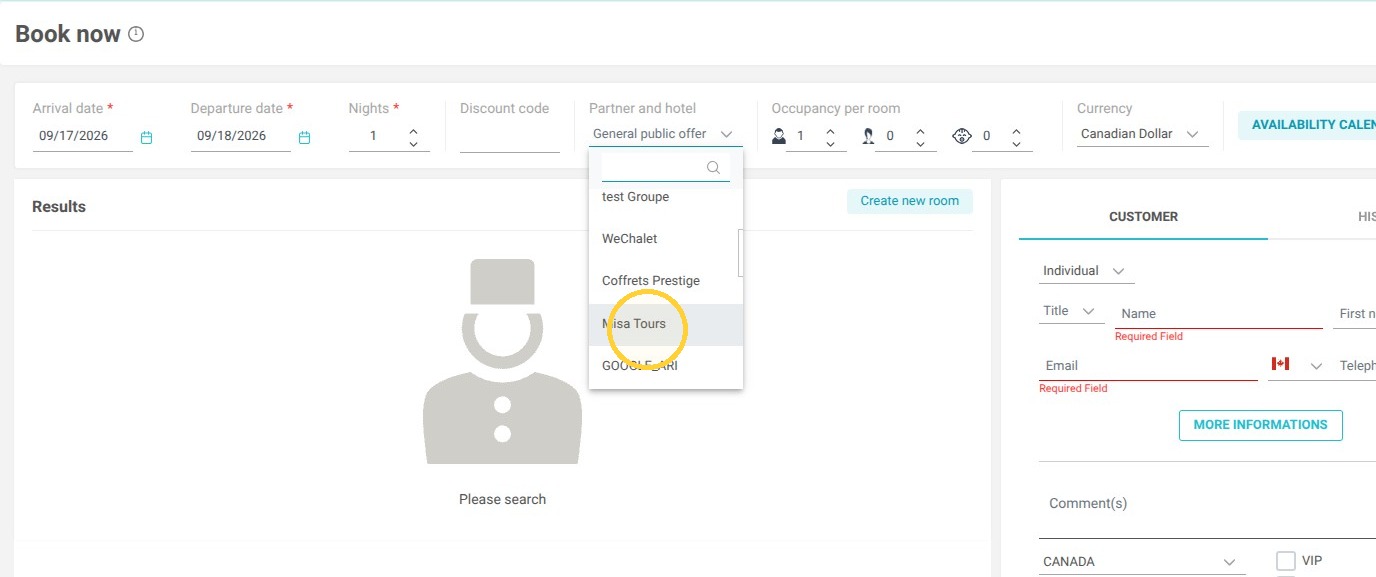This screenshot has width=1376, height=577.
Task: Decrease baby count with down arrow
Action: pos(1016,144)
